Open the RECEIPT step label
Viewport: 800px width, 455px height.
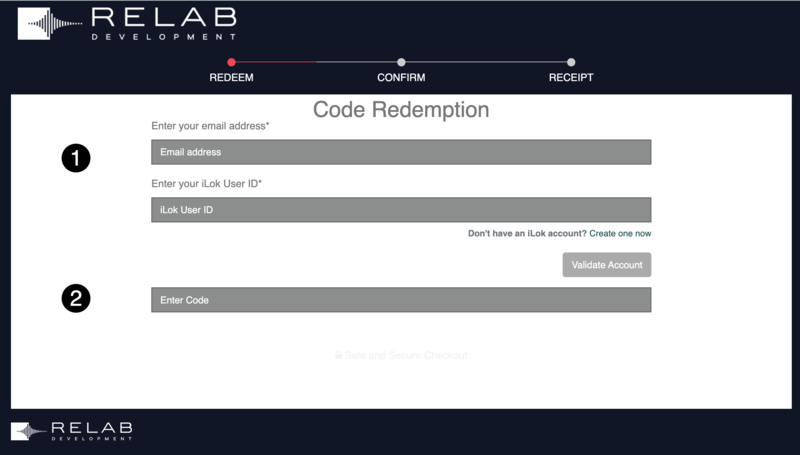571,78
